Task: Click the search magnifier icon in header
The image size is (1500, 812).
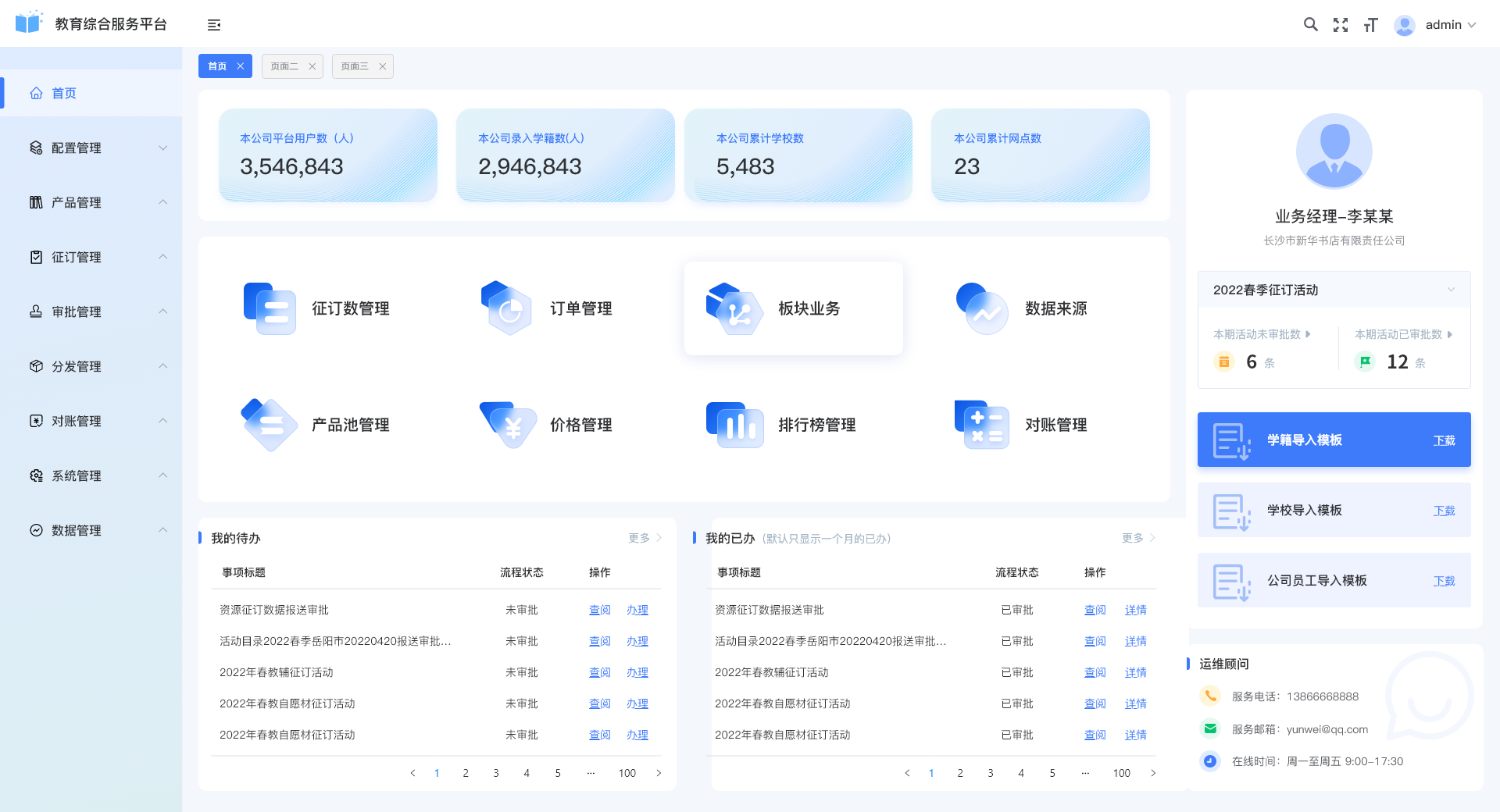Action: pos(1311,24)
